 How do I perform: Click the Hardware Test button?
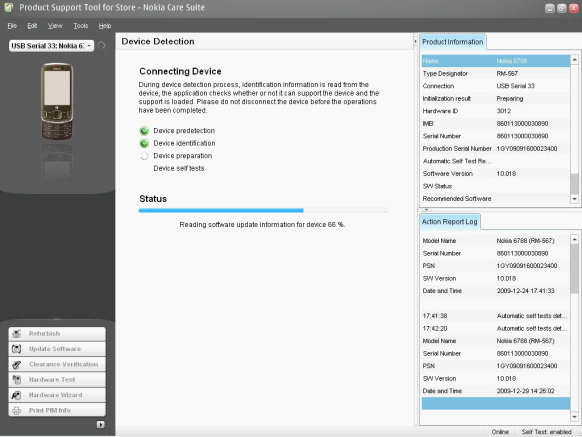point(57,379)
